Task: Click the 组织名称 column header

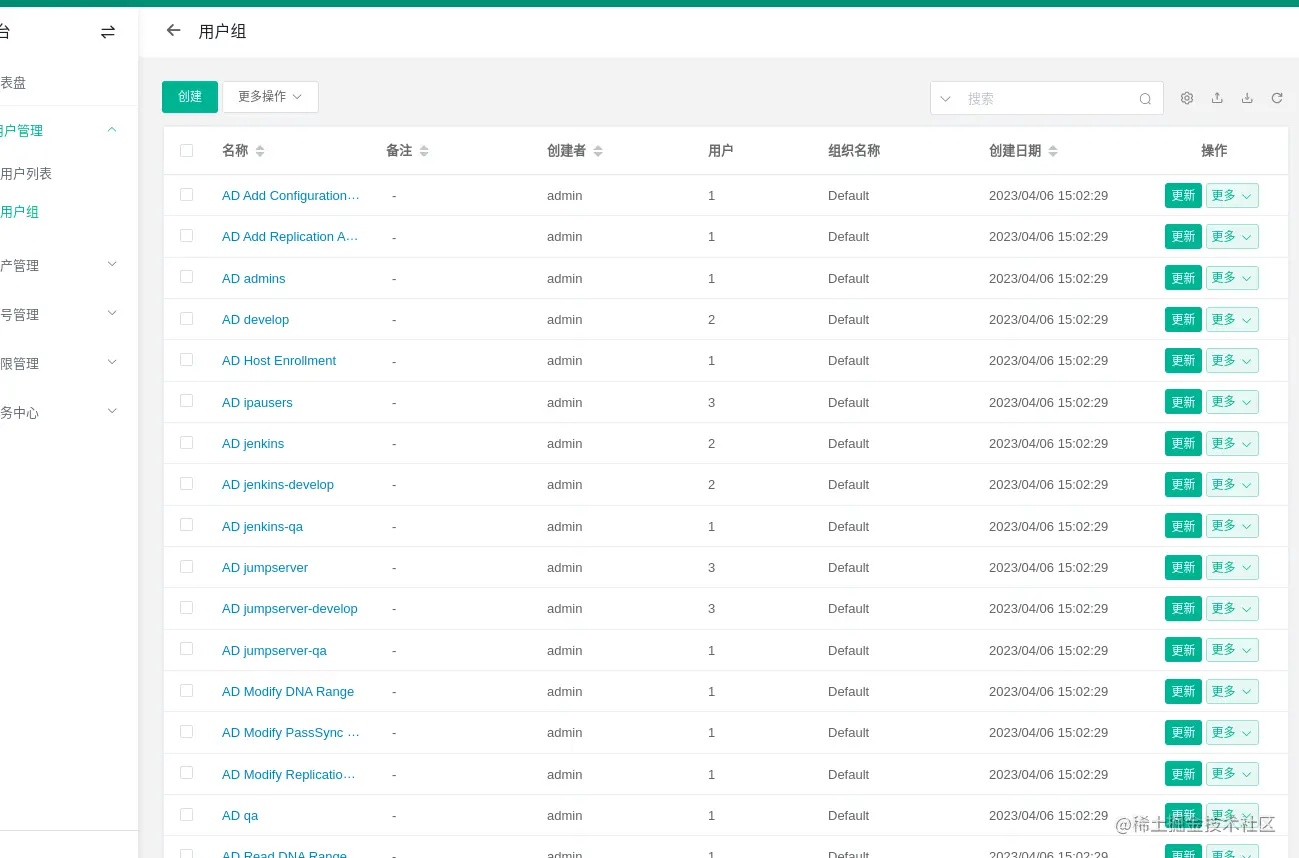Action: [x=854, y=151]
